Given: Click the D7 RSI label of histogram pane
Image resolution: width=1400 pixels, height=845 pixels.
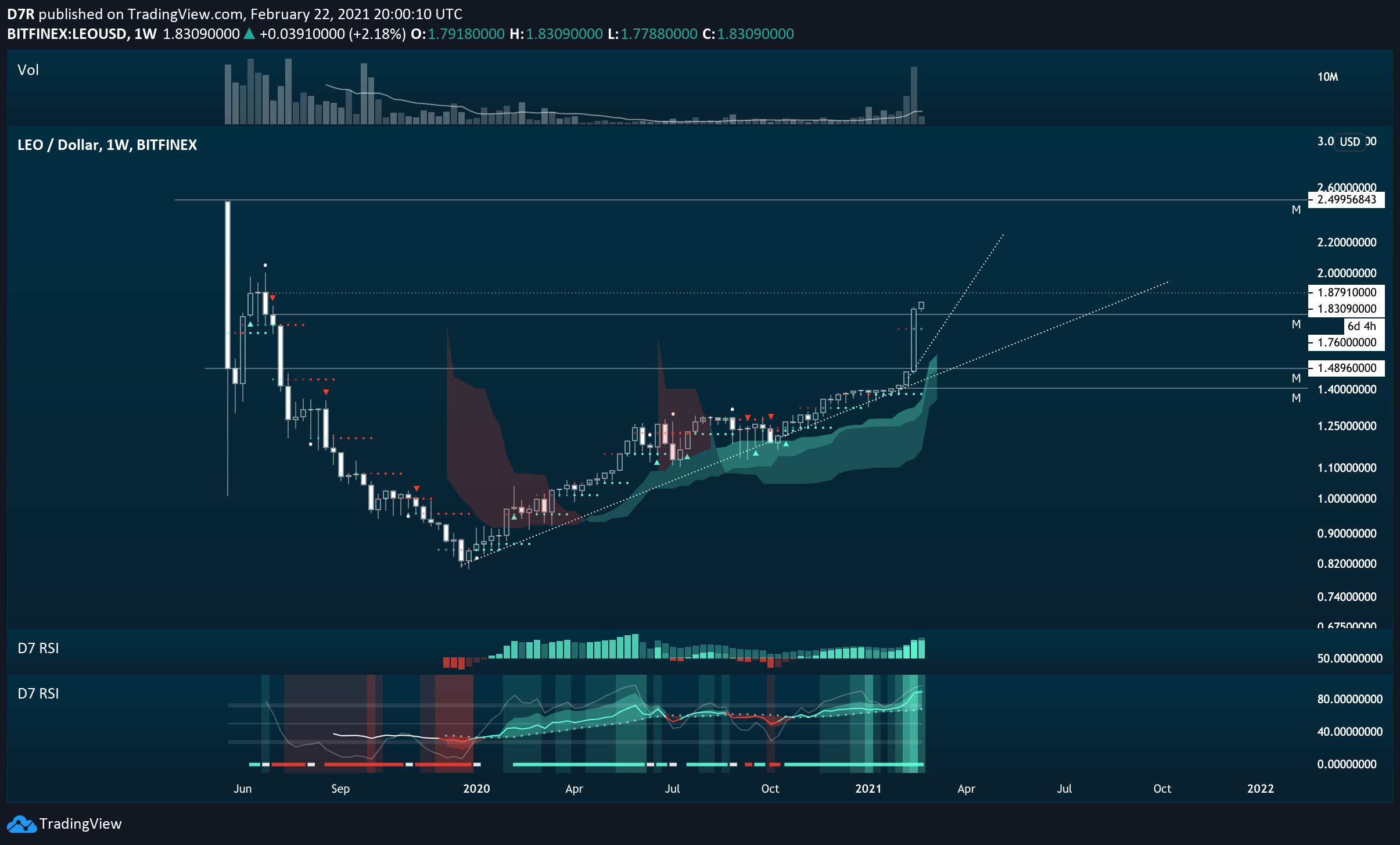Looking at the screenshot, I should pyautogui.click(x=38, y=649).
